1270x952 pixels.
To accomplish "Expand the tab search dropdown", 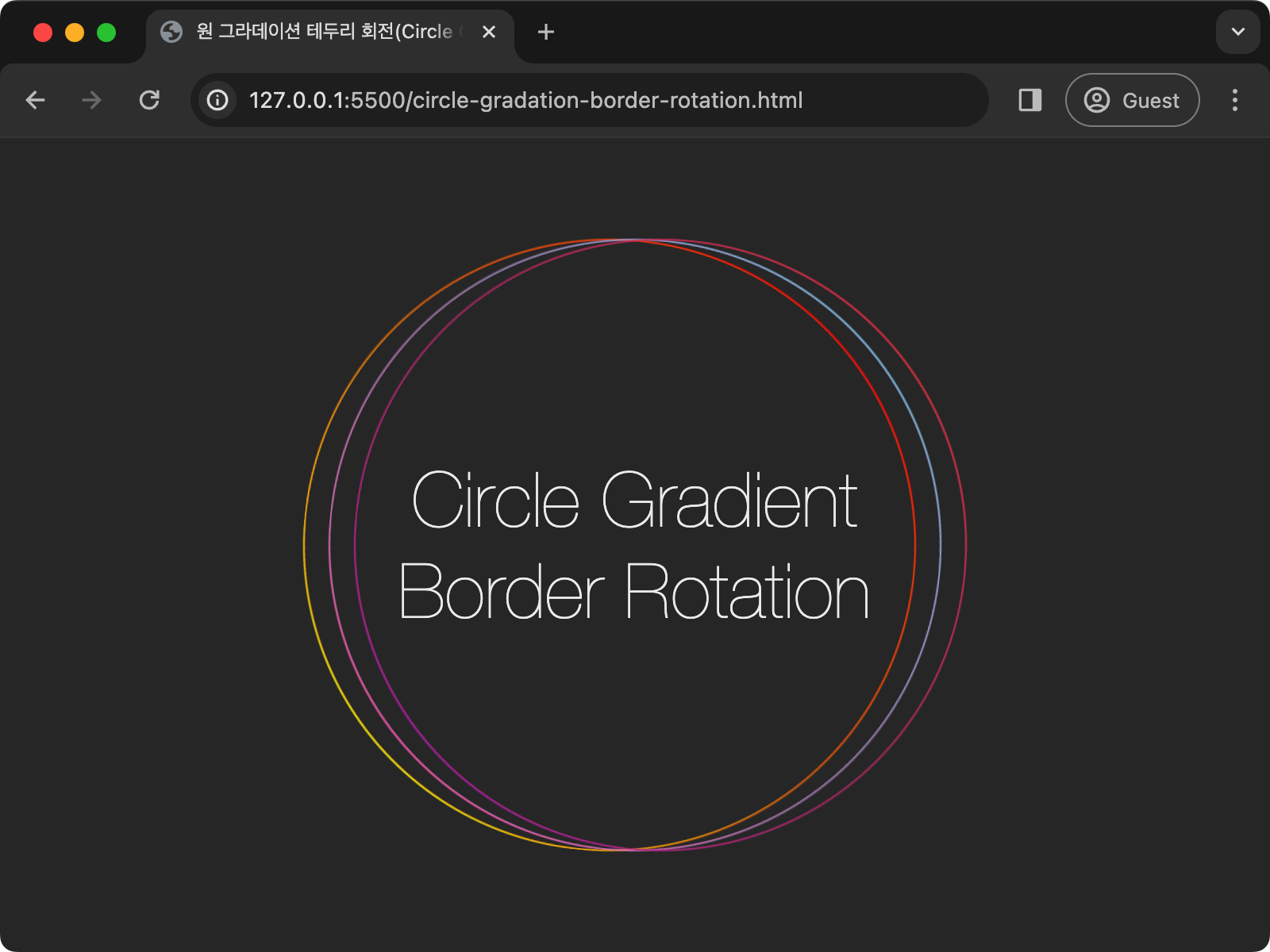I will [1237, 32].
